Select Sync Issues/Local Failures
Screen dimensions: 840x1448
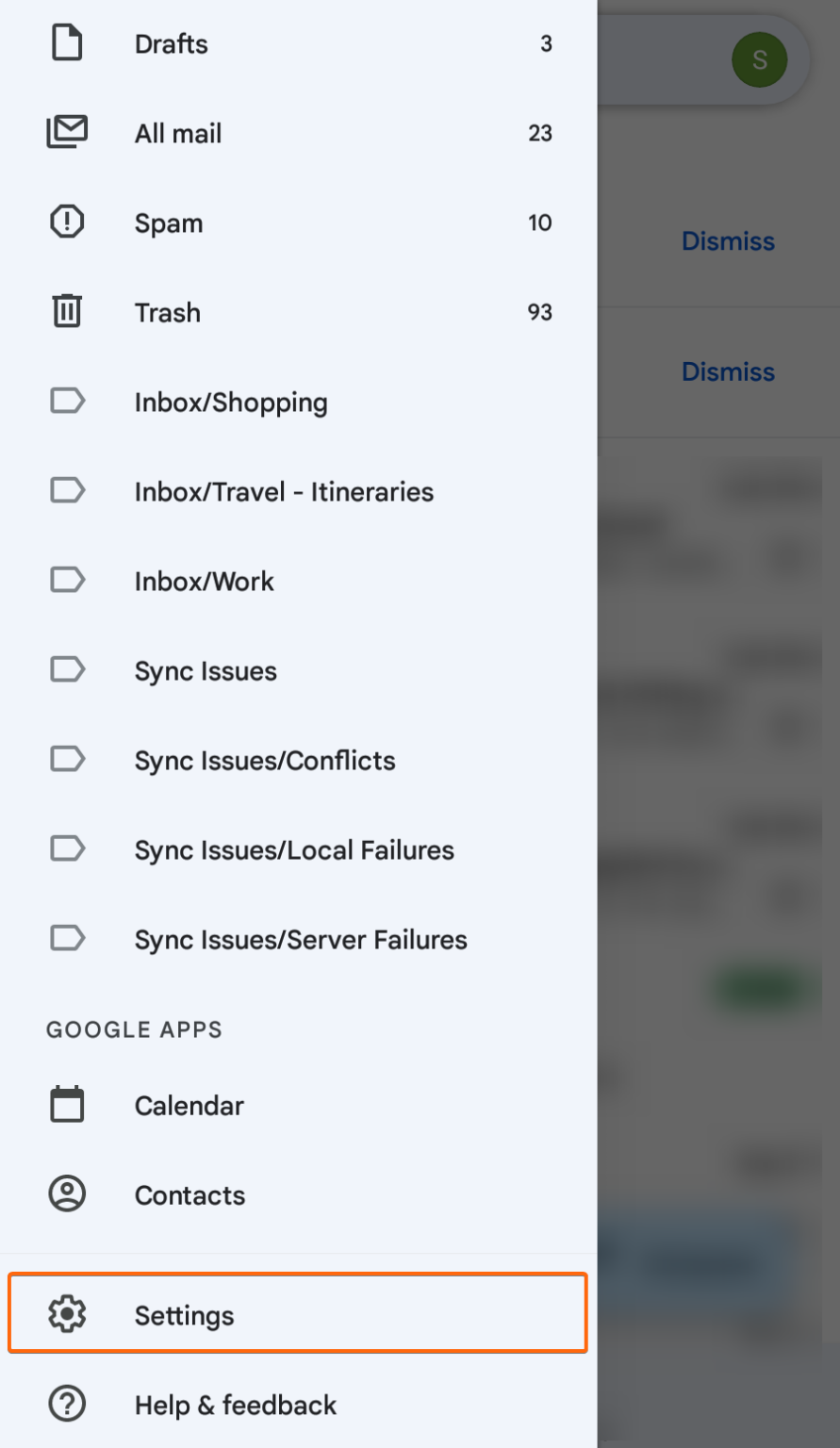[293, 849]
